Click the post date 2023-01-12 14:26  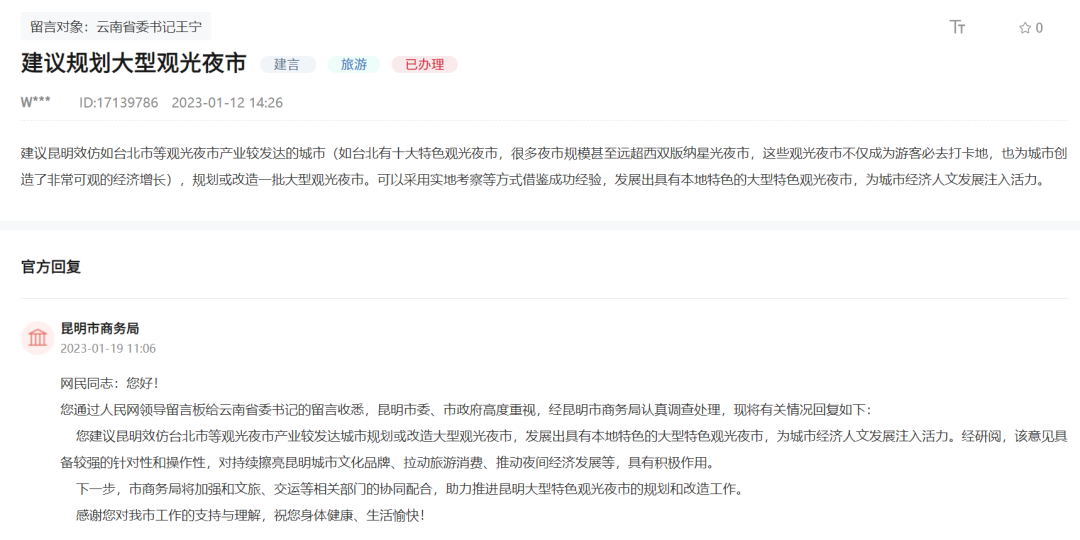tap(227, 103)
